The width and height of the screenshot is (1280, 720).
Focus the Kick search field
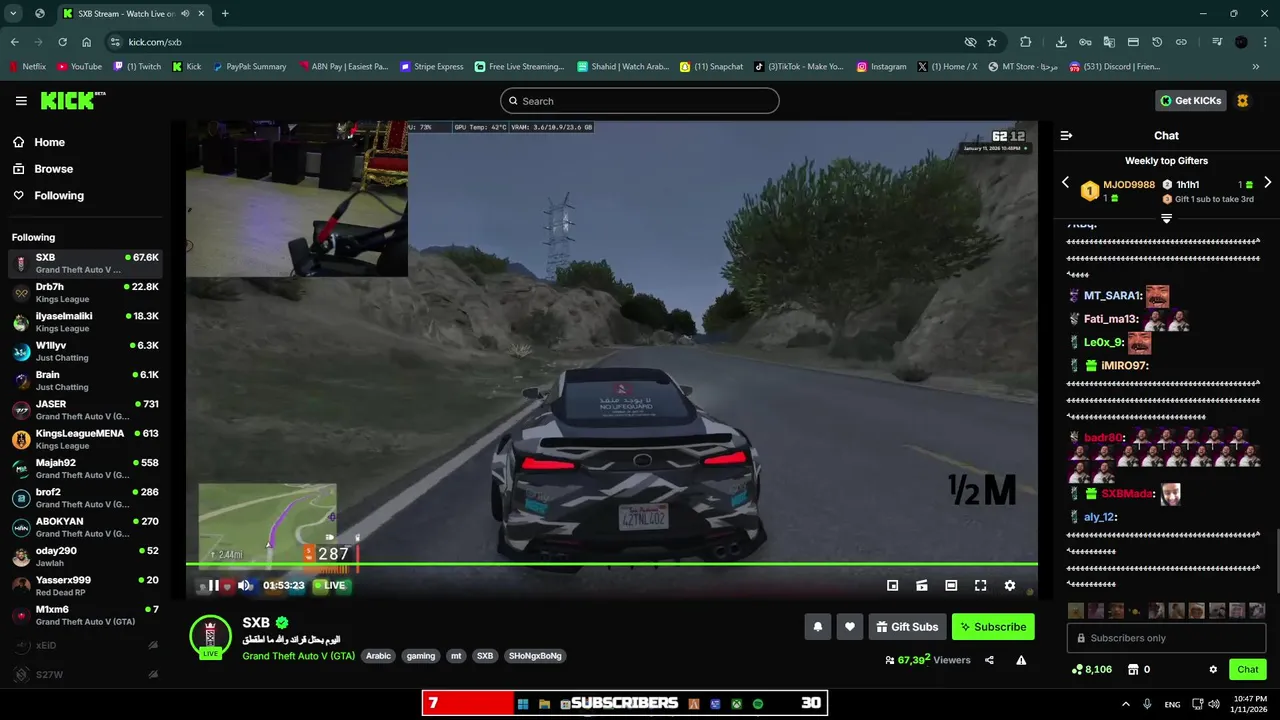coord(639,101)
